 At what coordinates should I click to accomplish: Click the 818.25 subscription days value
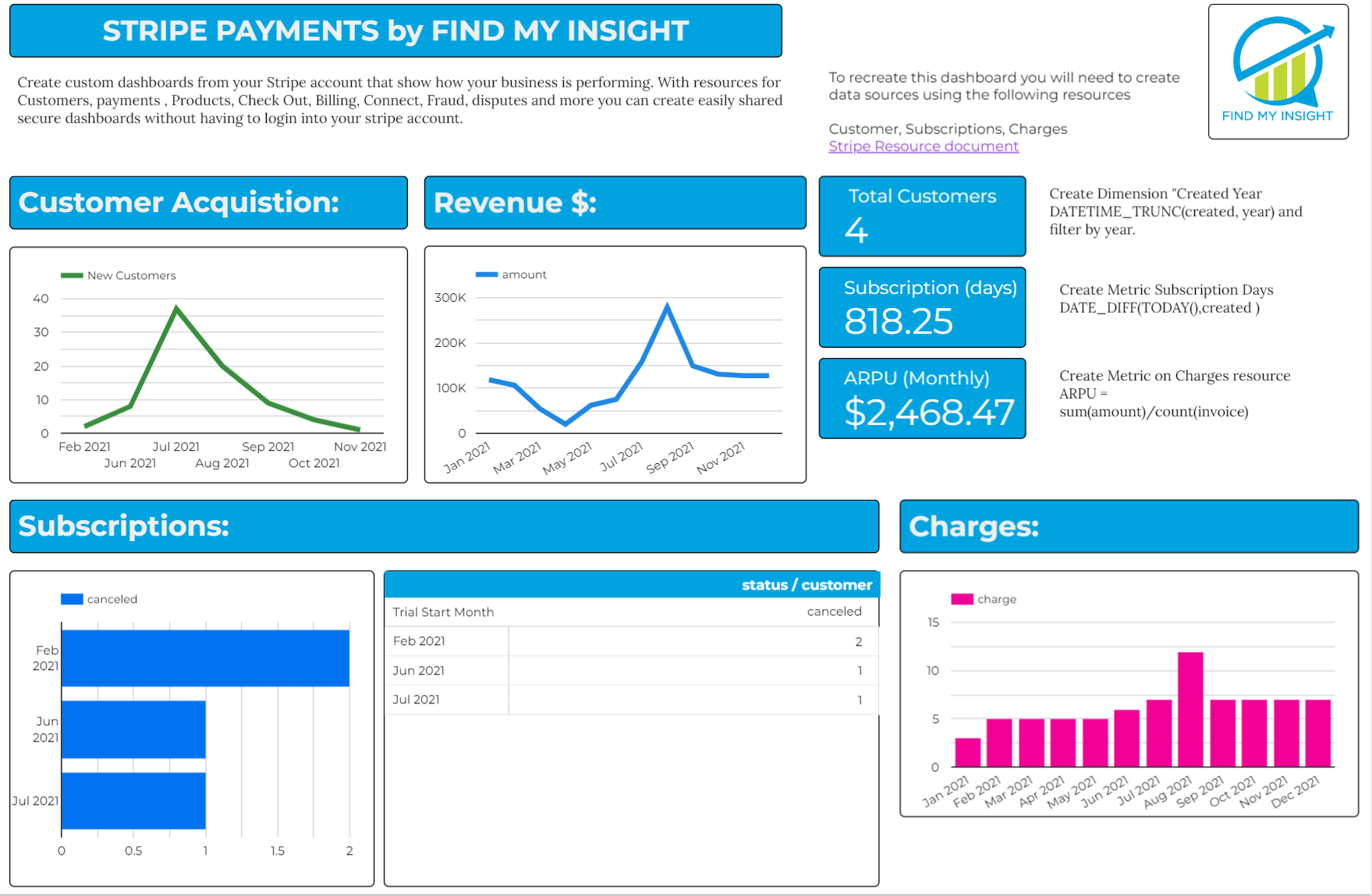point(899,321)
